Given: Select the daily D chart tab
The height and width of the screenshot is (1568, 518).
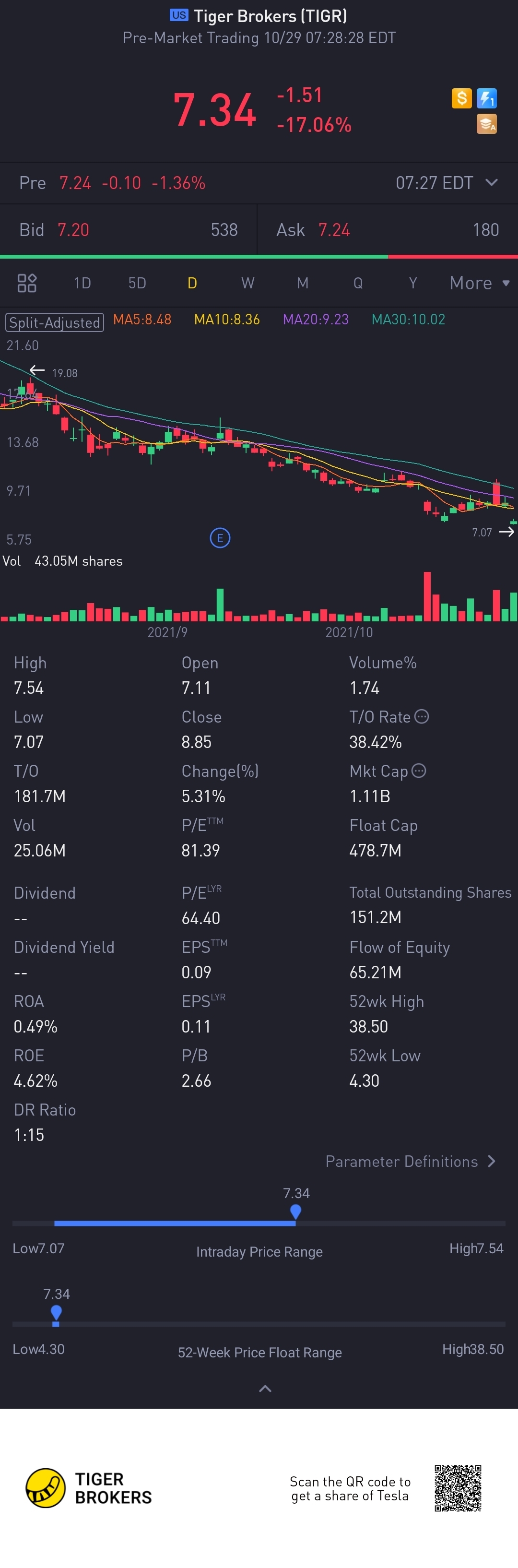Looking at the screenshot, I should (x=192, y=283).
